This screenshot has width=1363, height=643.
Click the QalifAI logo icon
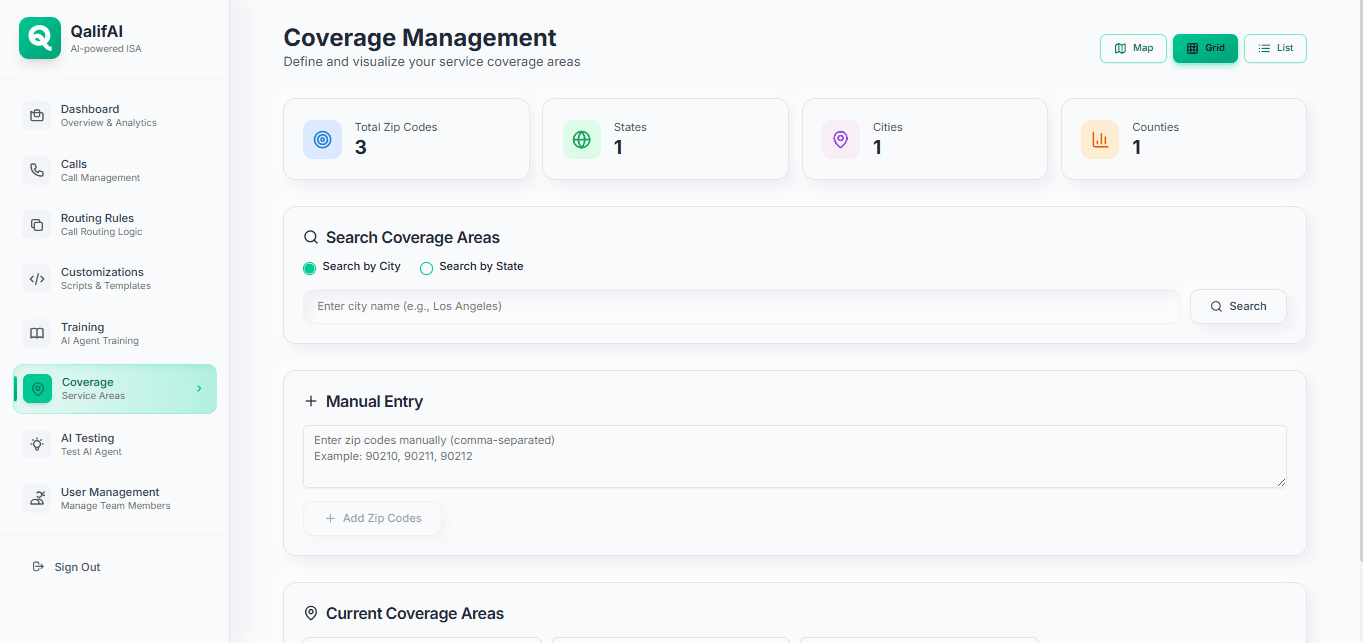coord(40,38)
